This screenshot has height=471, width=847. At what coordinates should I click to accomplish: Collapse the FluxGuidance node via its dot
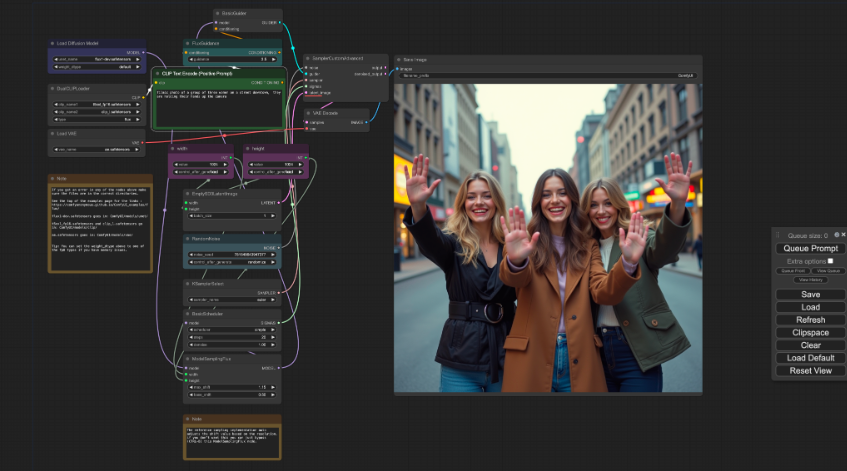[x=187, y=43]
